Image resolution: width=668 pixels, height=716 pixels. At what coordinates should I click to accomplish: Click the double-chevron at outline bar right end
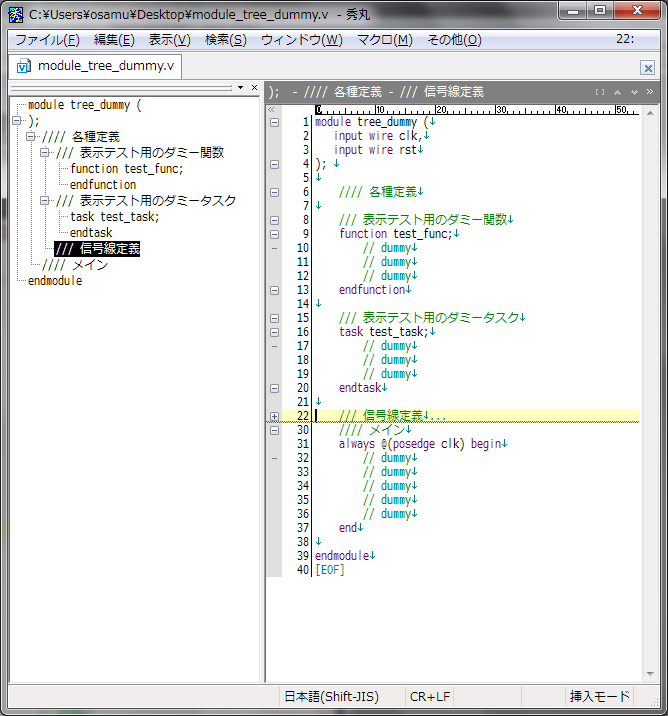[650, 91]
